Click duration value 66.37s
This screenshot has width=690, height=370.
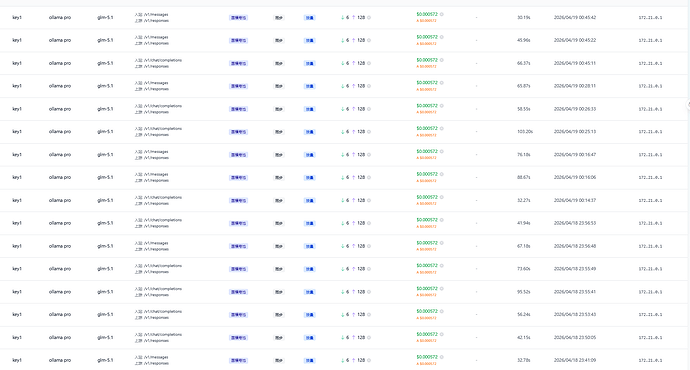point(524,63)
